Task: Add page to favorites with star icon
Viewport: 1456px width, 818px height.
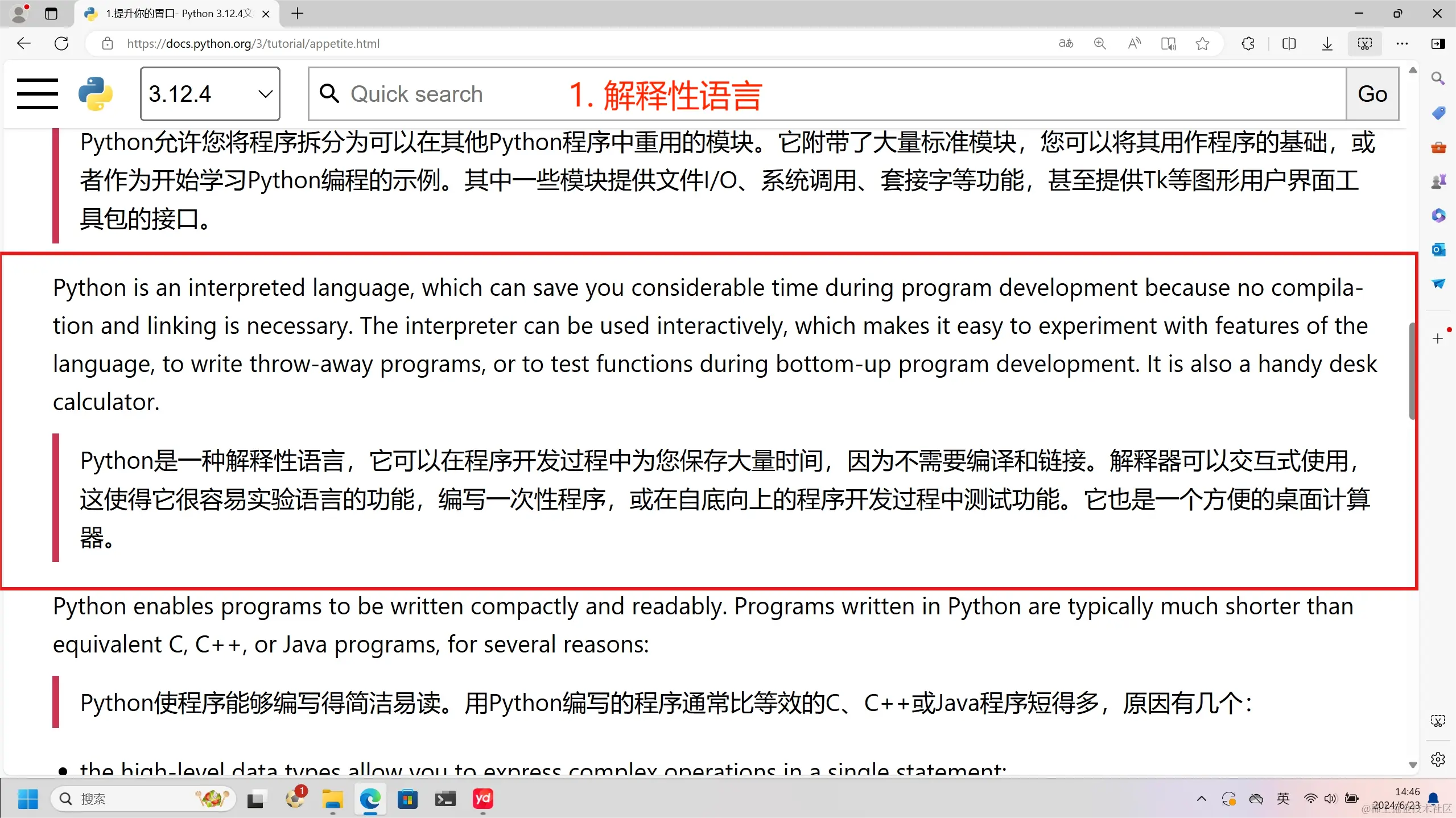Action: (1202, 43)
